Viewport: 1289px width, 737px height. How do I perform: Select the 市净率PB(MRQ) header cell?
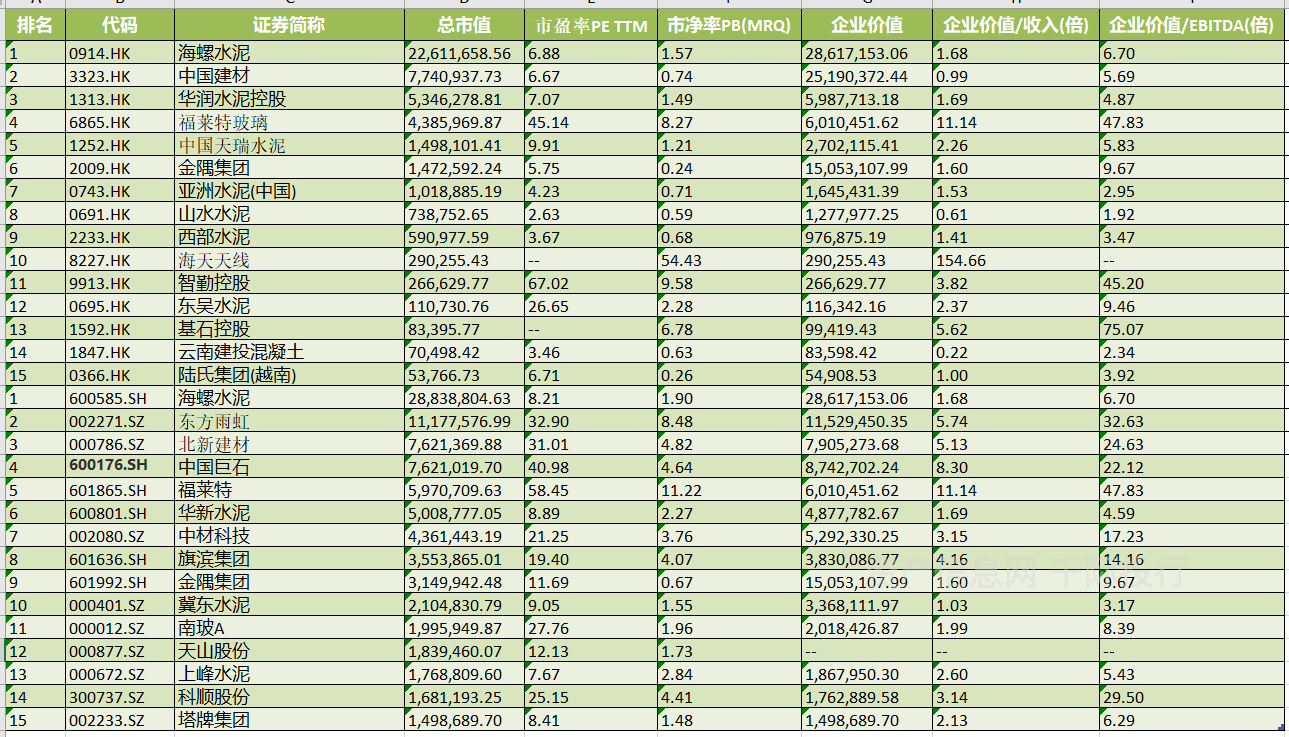click(x=730, y=25)
